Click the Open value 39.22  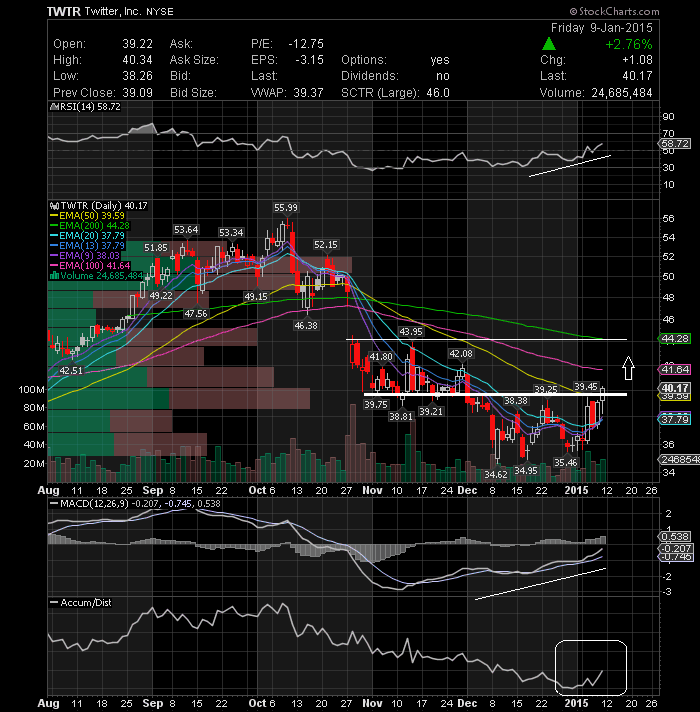pyautogui.click(x=137, y=44)
